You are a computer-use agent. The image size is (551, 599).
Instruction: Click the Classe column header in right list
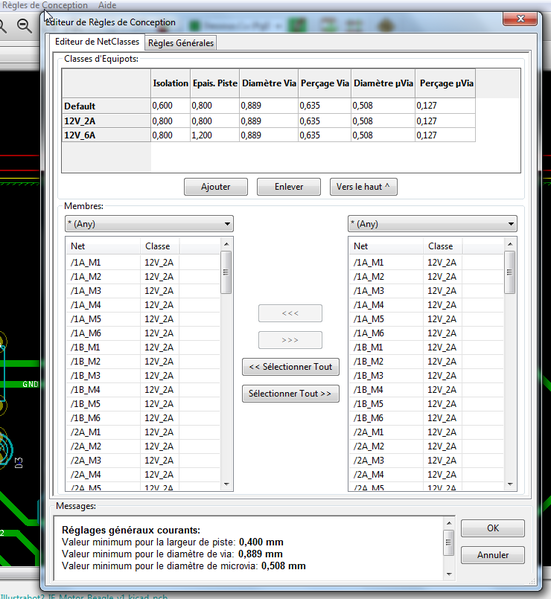click(x=443, y=246)
